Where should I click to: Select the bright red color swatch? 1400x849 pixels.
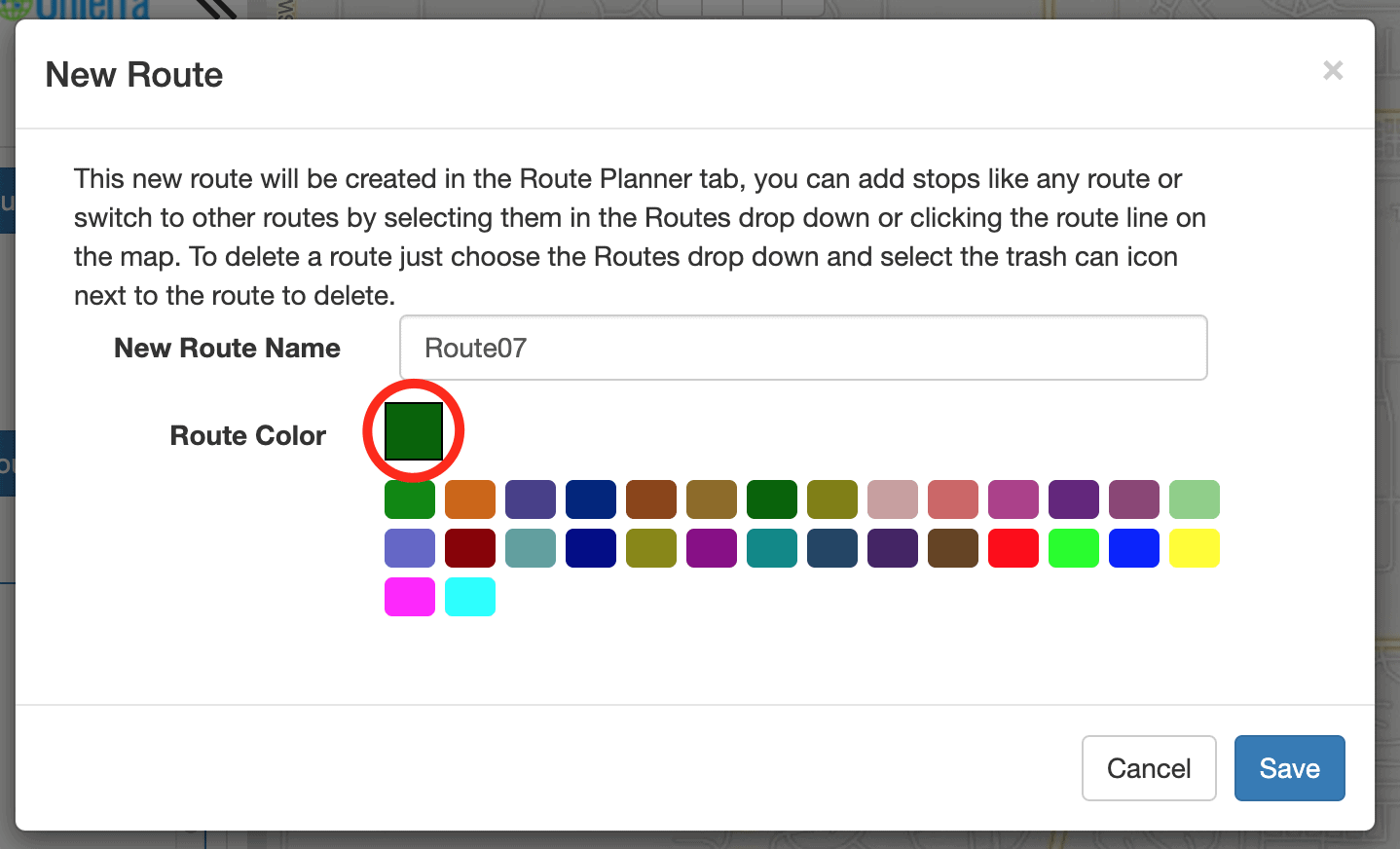1013,548
